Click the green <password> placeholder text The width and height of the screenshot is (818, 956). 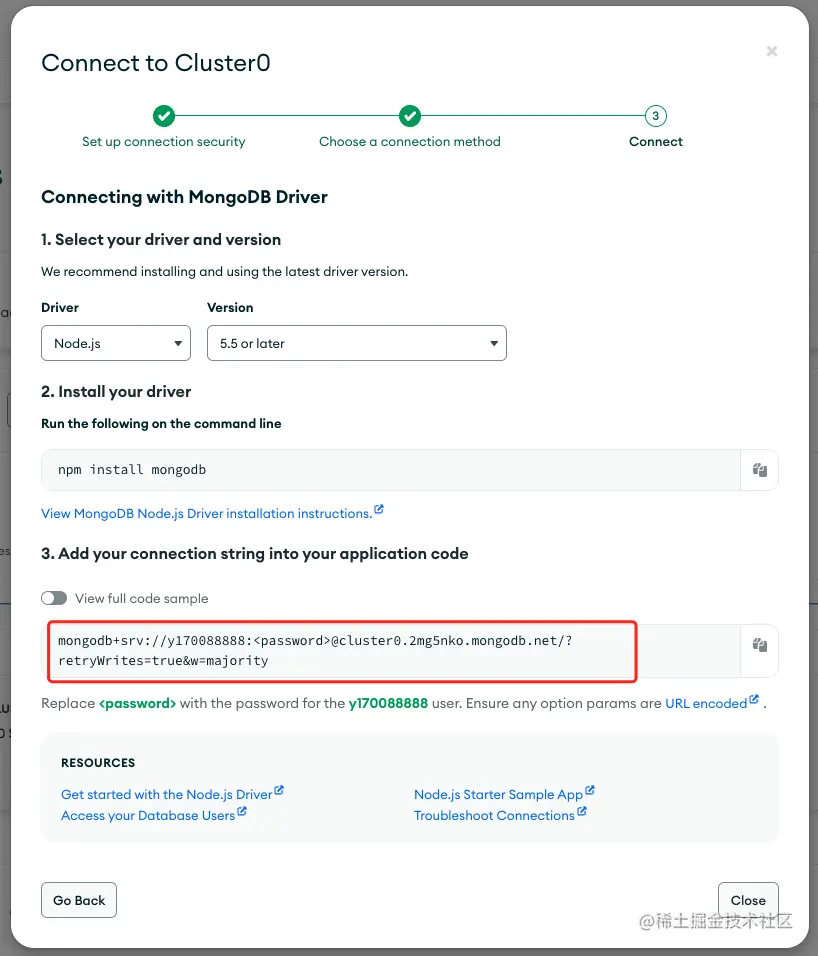pos(138,704)
